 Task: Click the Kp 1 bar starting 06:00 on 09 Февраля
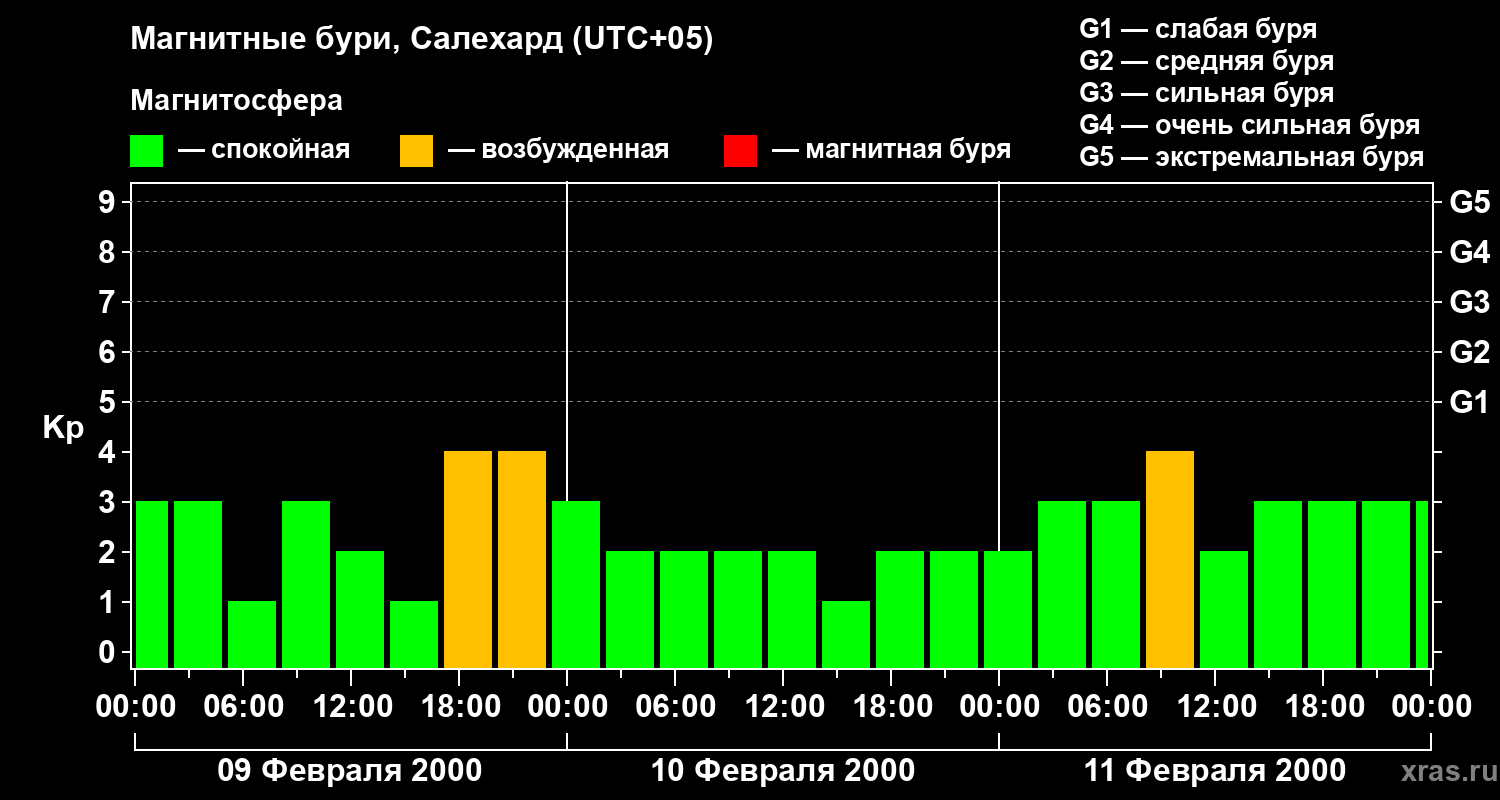(x=252, y=635)
